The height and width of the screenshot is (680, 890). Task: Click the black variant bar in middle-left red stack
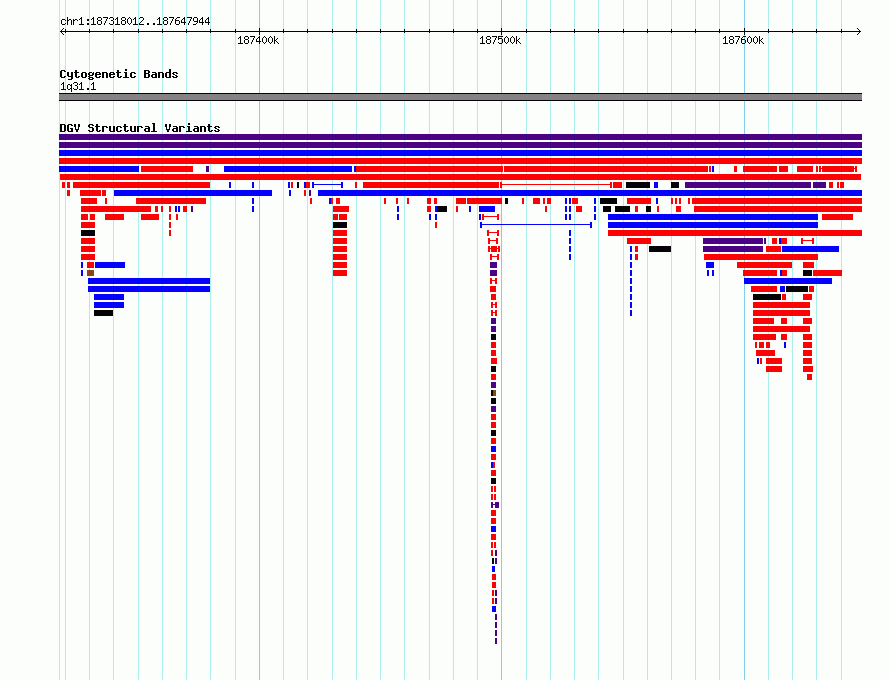coord(340,225)
